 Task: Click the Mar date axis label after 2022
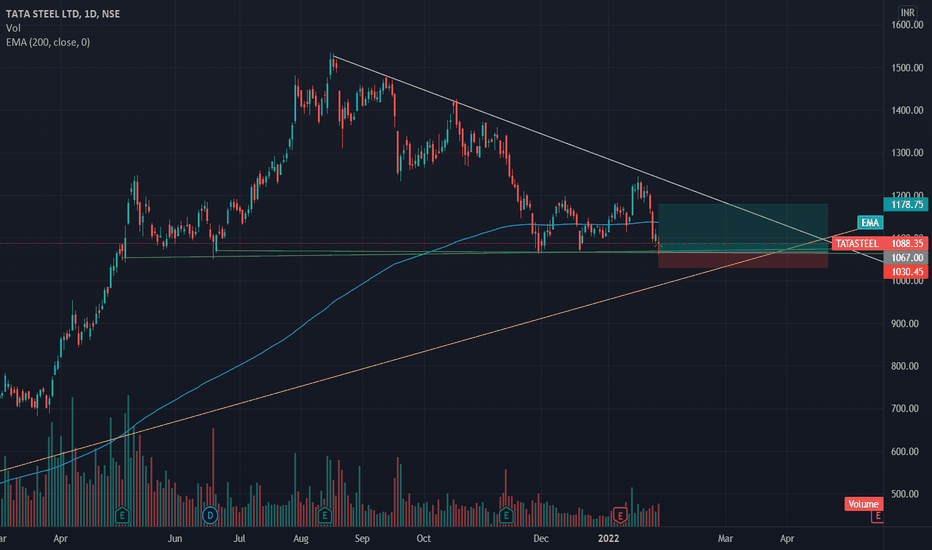725,539
